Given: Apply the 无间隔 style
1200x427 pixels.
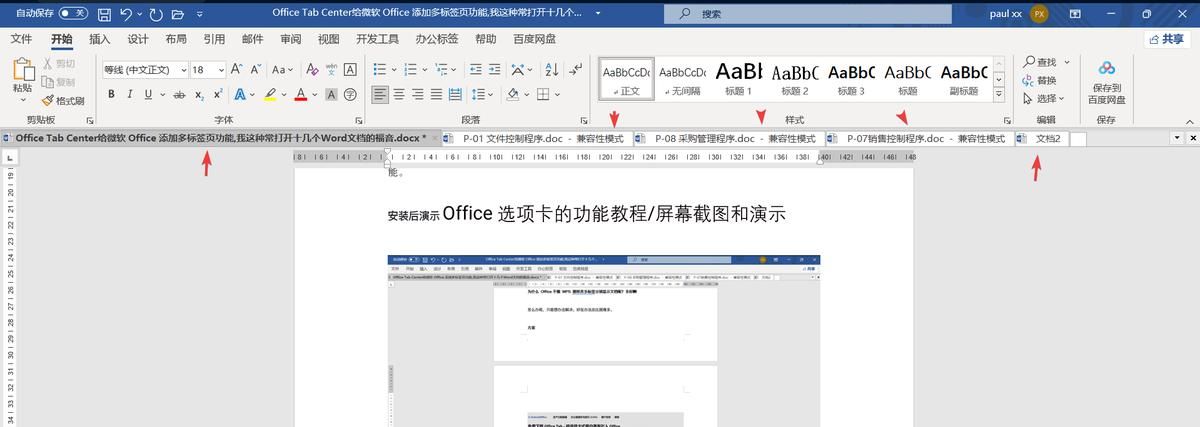Looking at the screenshot, I should (682, 78).
